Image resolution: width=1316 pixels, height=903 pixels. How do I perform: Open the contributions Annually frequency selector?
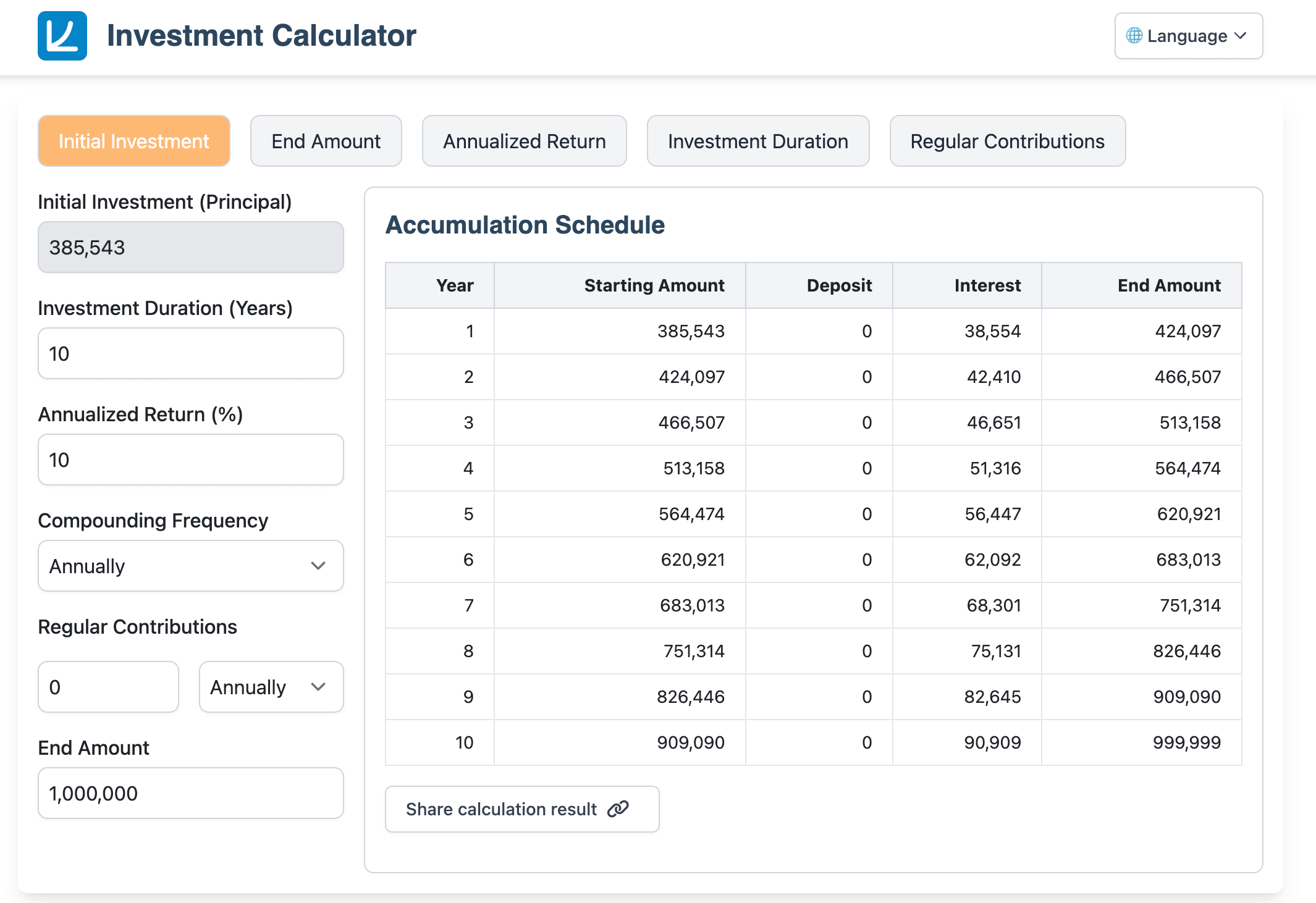pos(271,686)
